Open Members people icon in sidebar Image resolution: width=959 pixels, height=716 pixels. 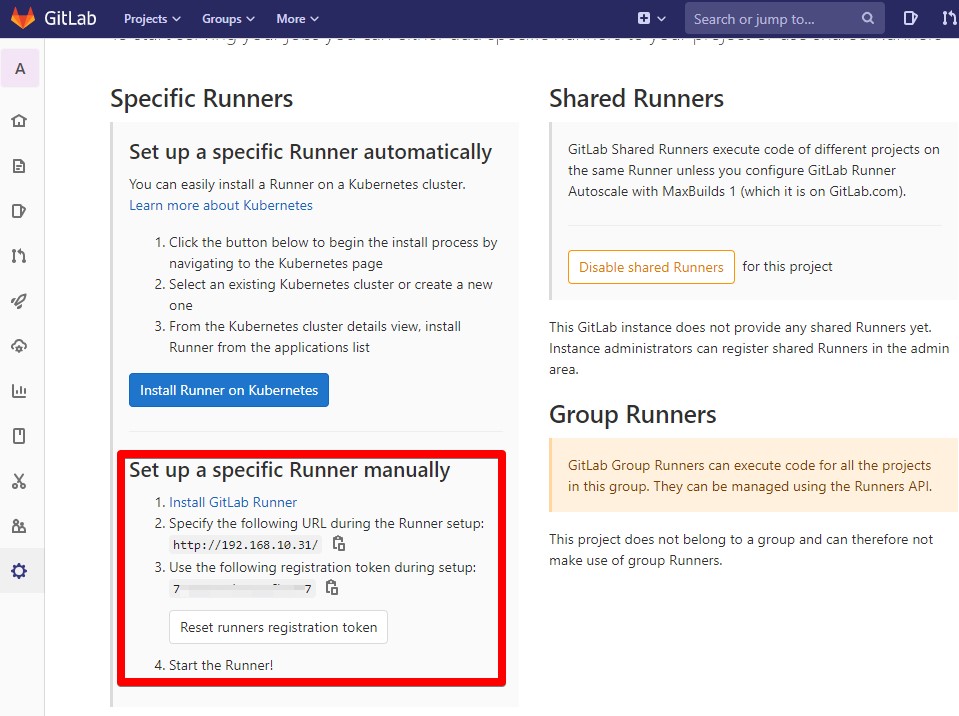pyautogui.click(x=19, y=526)
